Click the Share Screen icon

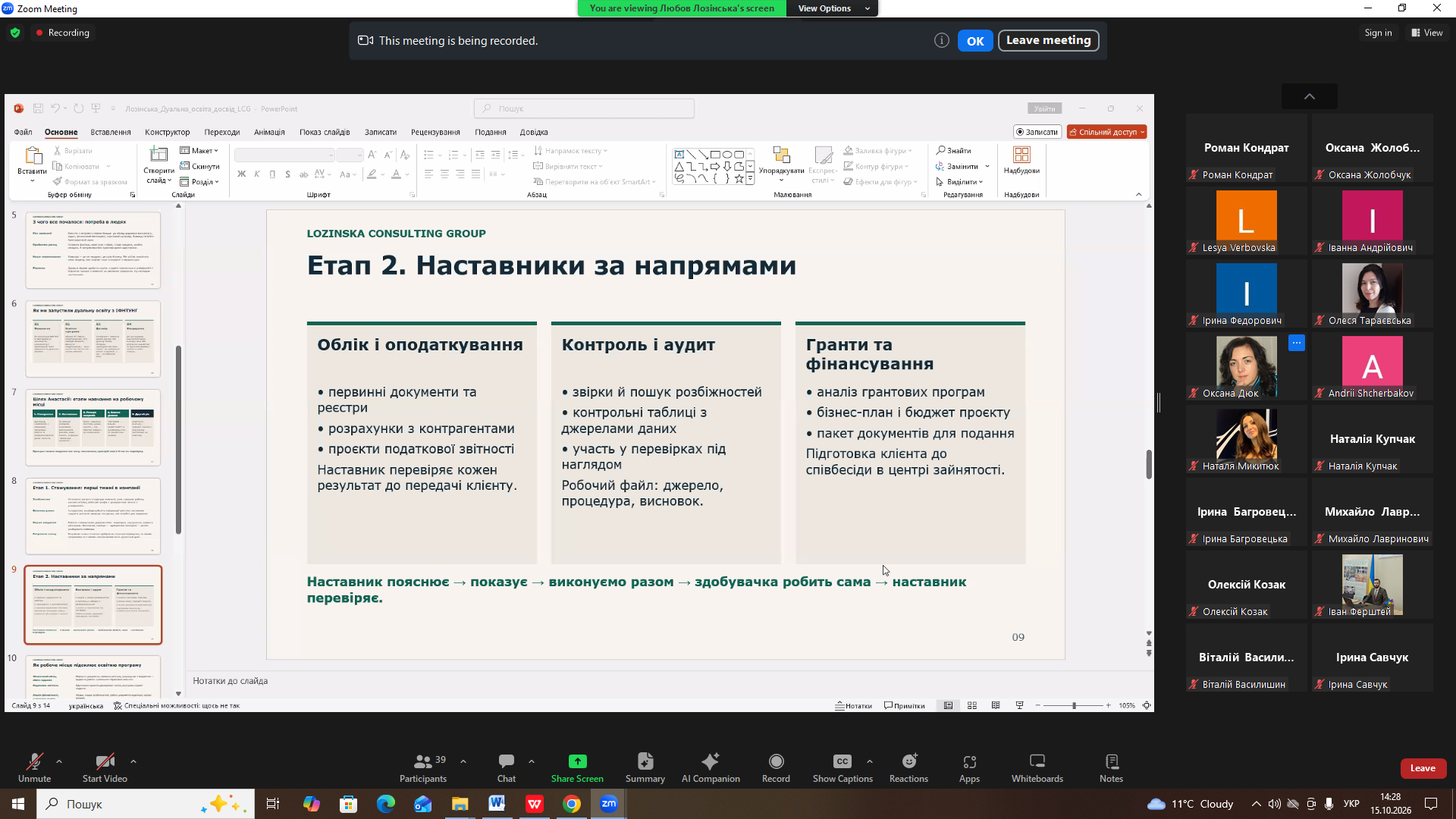click(577, 761)
